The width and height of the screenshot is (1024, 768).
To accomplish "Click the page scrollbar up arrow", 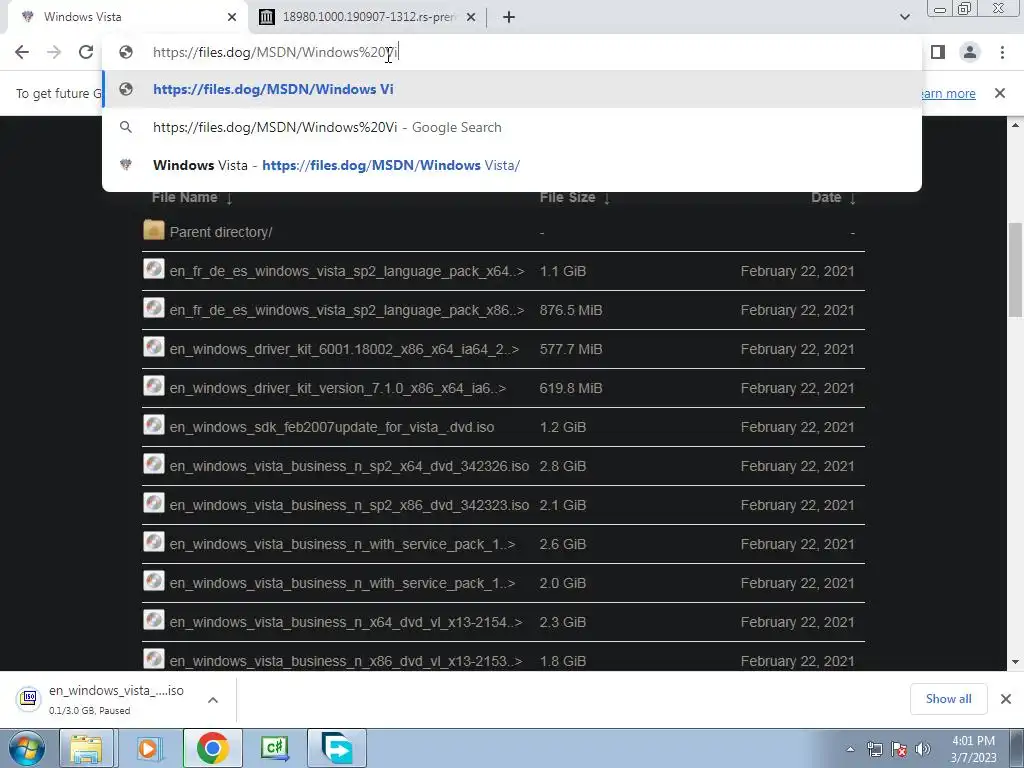I will [x=1016, y=124].
